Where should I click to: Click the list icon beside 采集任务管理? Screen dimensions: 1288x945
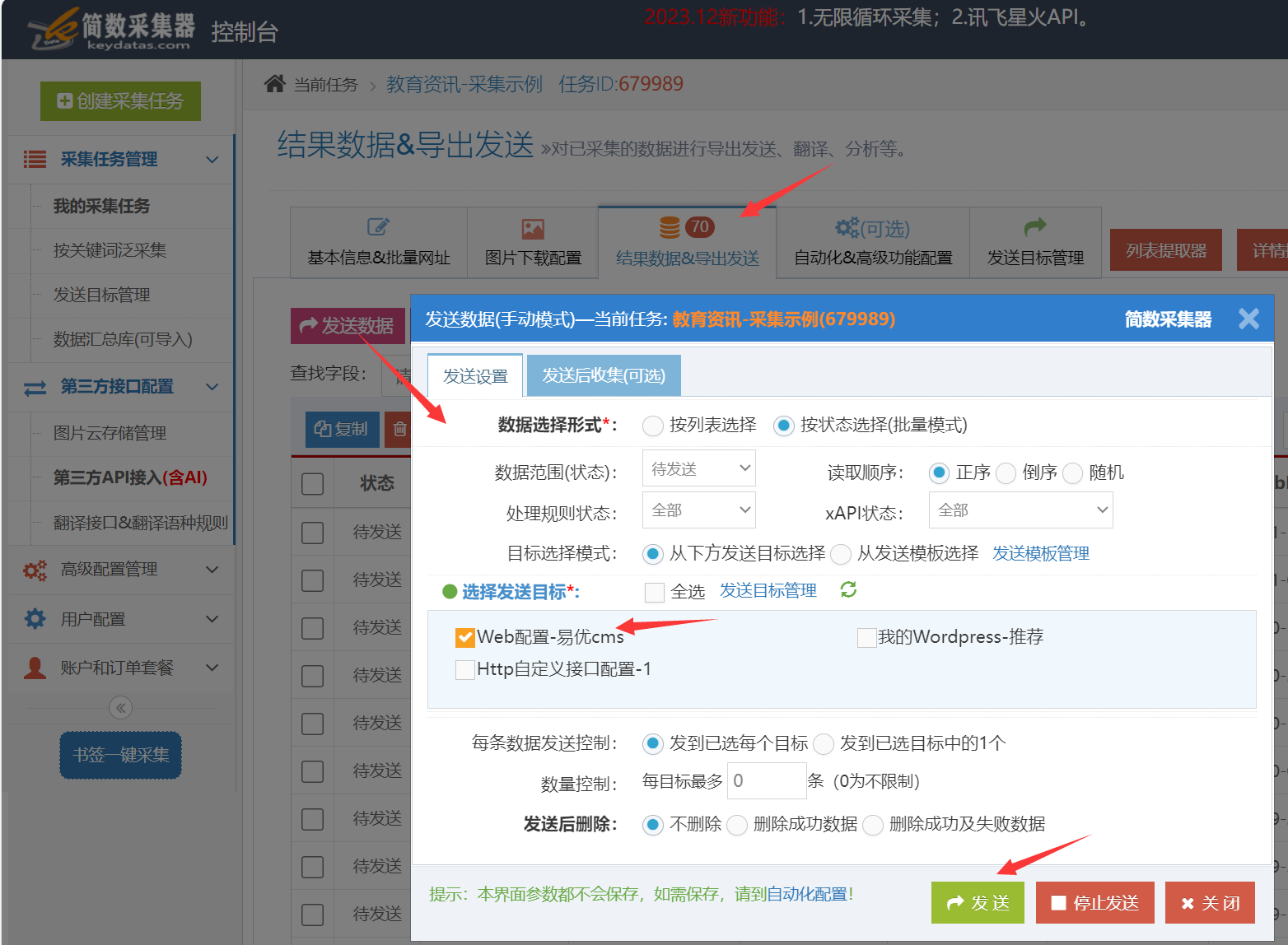pos(35,159)
